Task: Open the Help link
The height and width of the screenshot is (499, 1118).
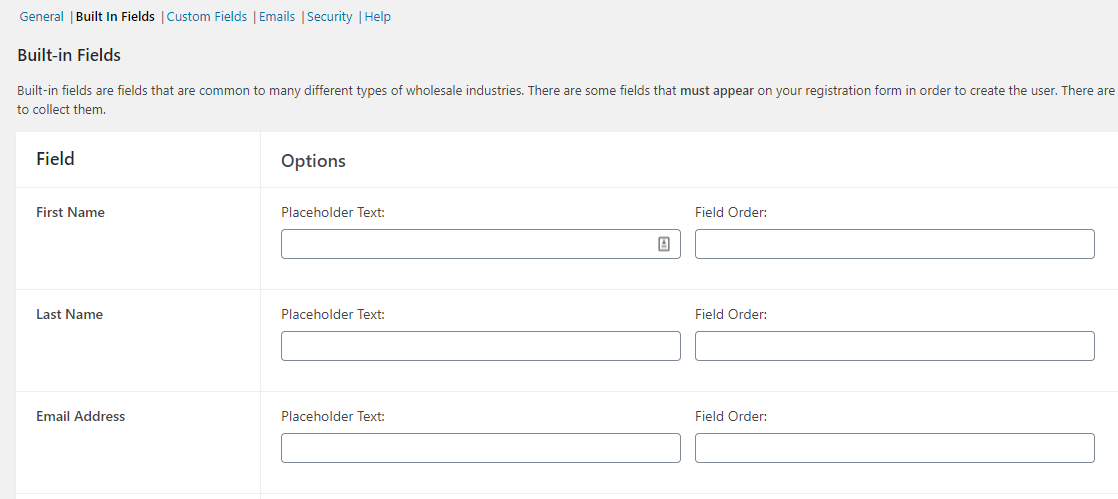Action: (378, 17)
